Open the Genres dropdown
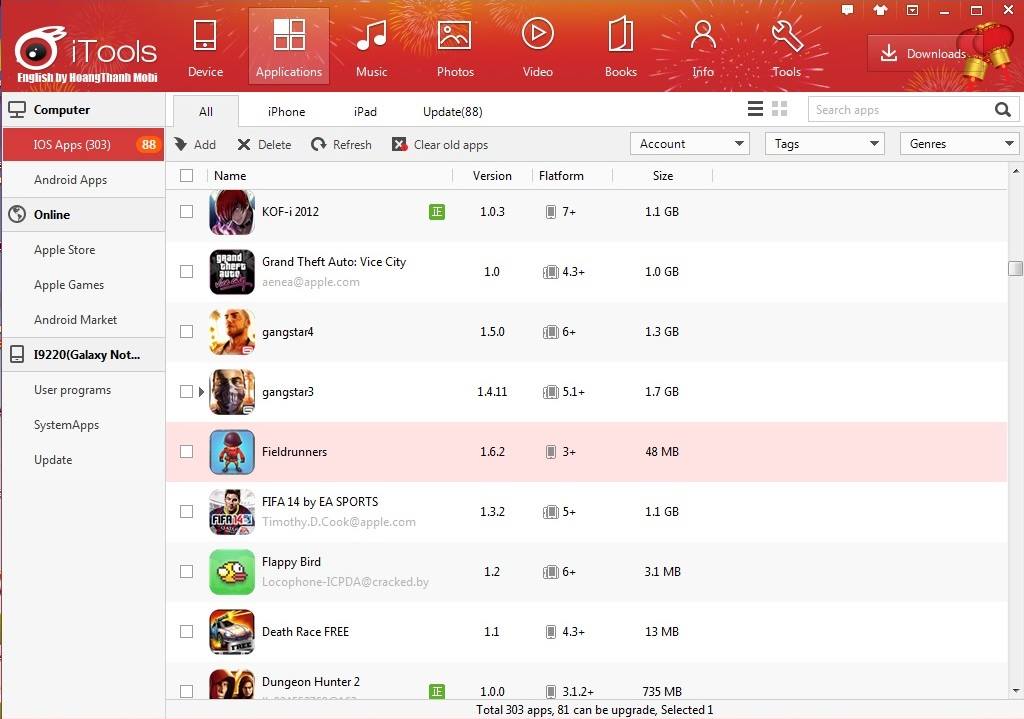Viewport: 1024px width, 719px height. [959, 144]
